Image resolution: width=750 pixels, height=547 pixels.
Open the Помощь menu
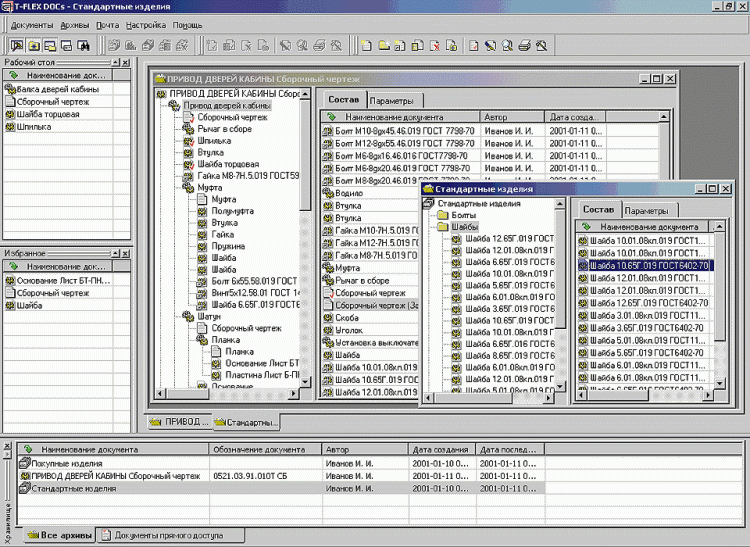tap(188, 25)
